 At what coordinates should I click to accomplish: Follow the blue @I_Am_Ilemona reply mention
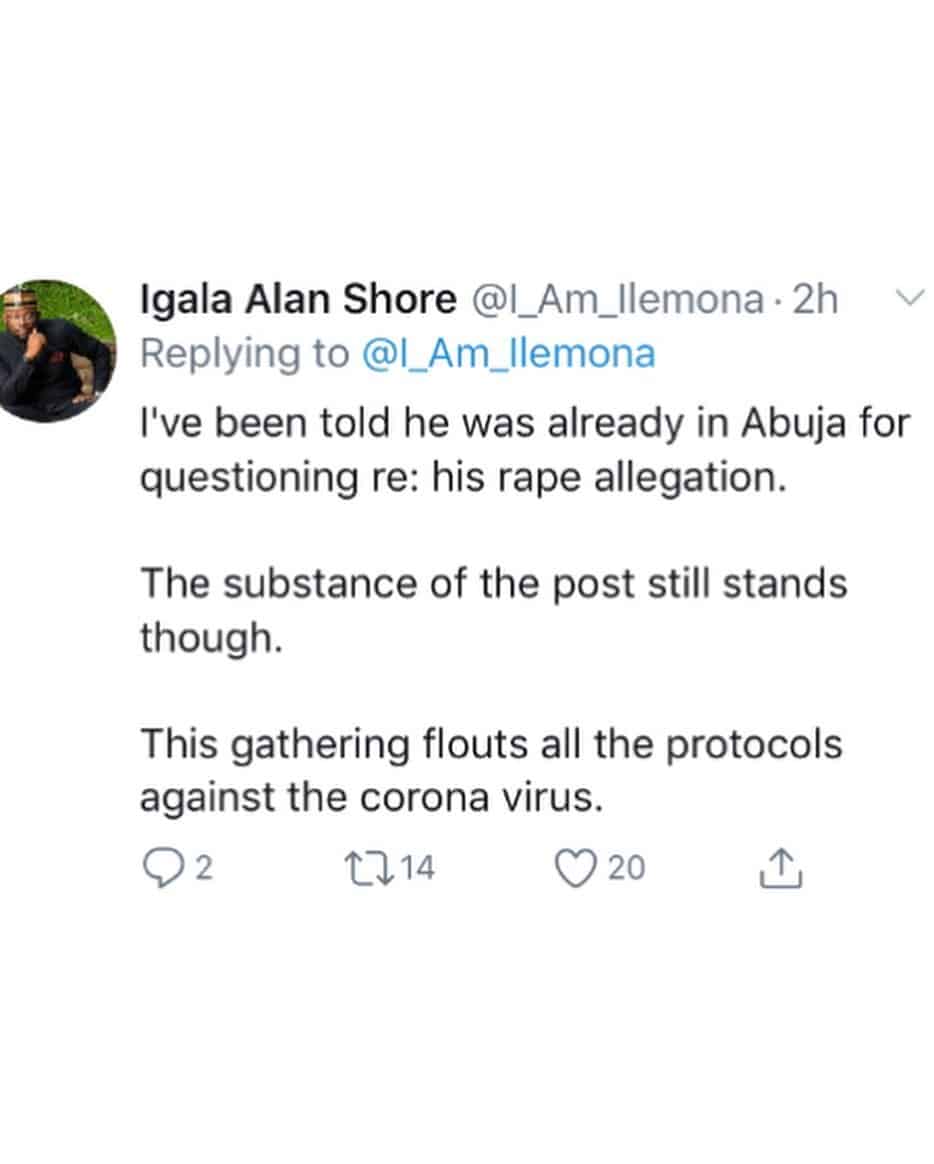509,353
